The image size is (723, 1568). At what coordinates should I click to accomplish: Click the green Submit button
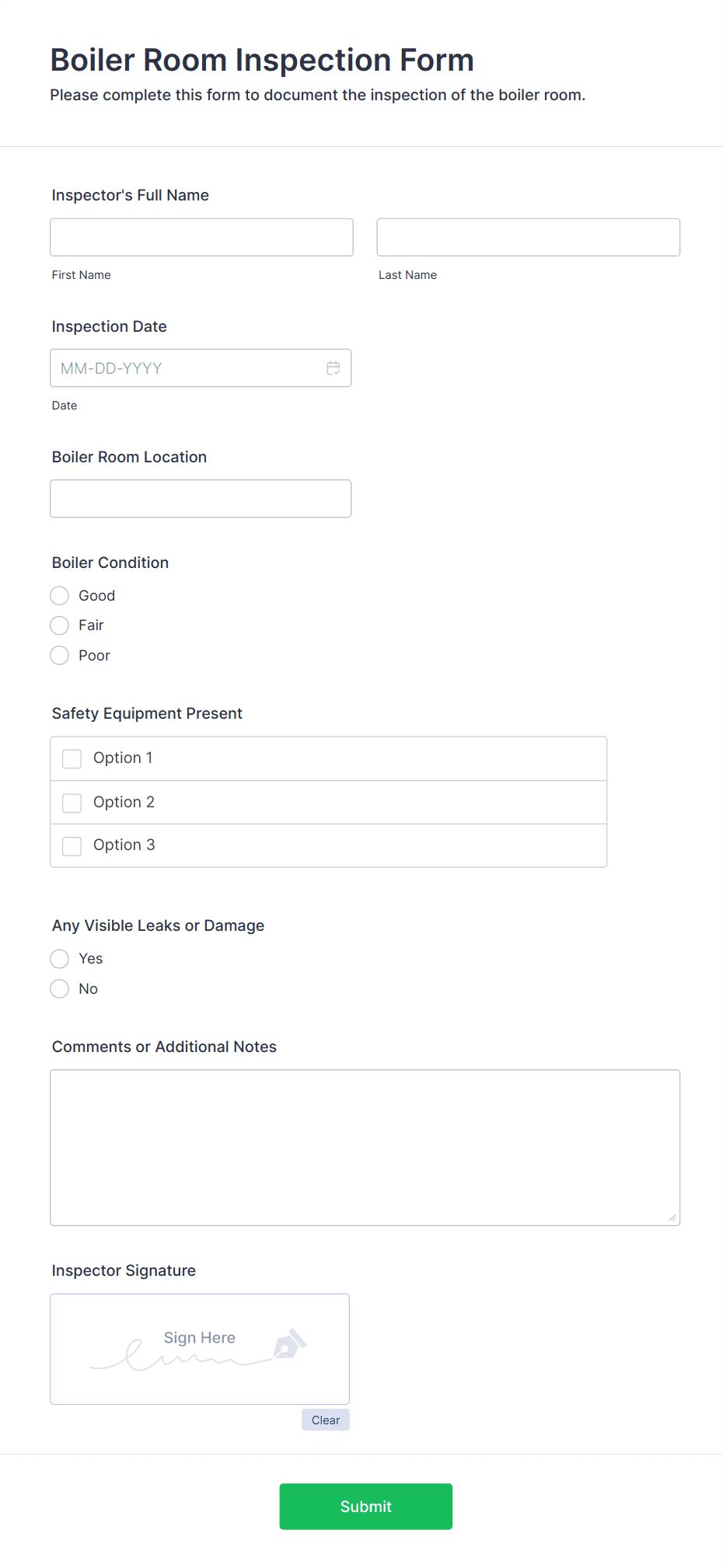click(x=365, y=1506)
